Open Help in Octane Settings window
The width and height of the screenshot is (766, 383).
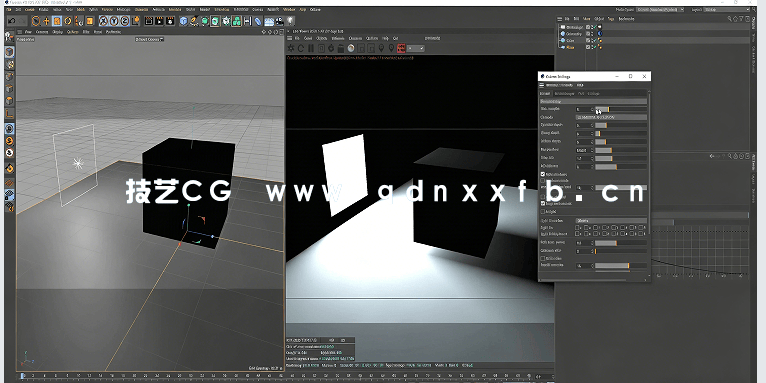580,85
